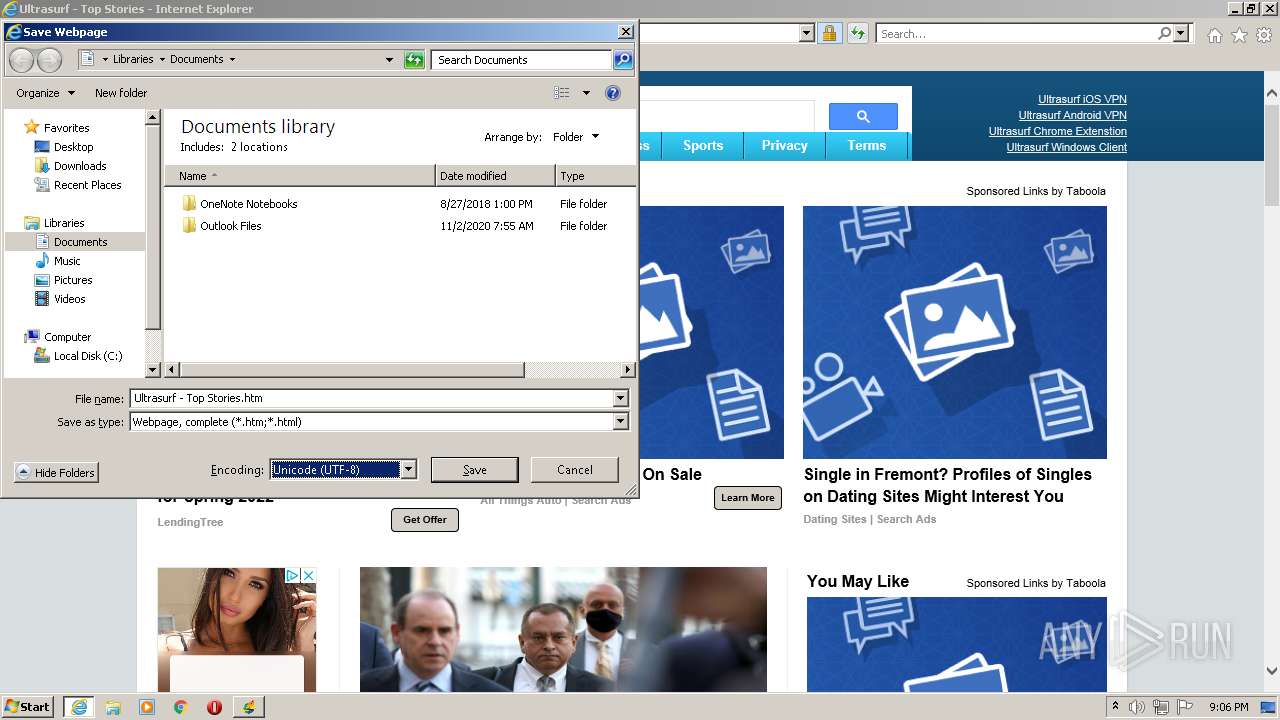Click Ultrasurf iOS VPN link
This screenshot has width=1280, height=720.
(1082, 99)
